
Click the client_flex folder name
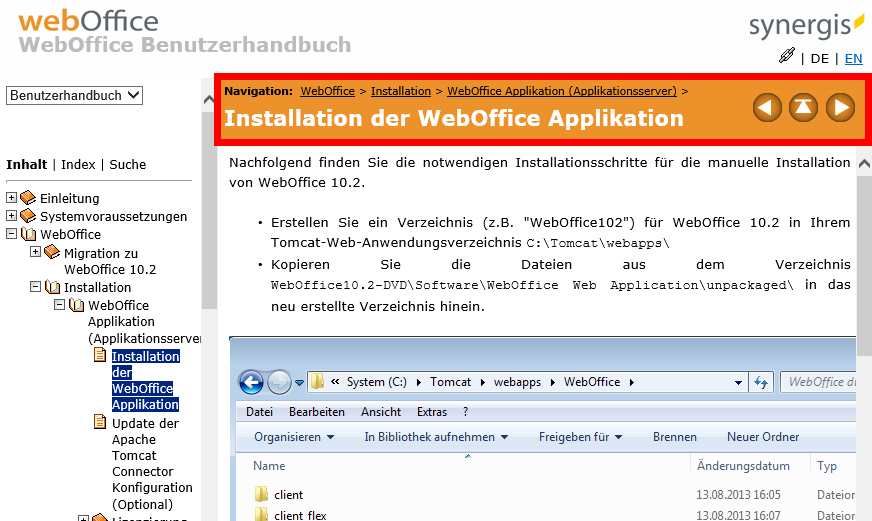coord(300,515)
